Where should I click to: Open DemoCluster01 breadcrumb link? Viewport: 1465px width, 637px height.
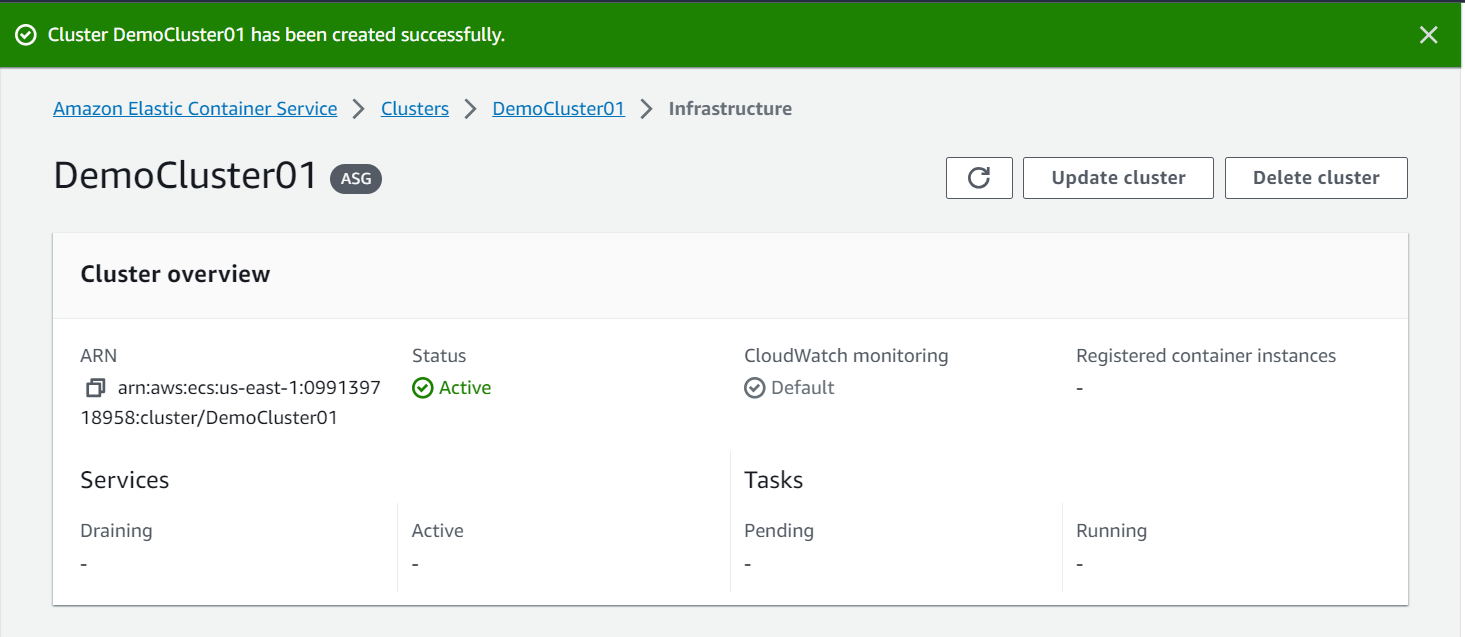559,109
